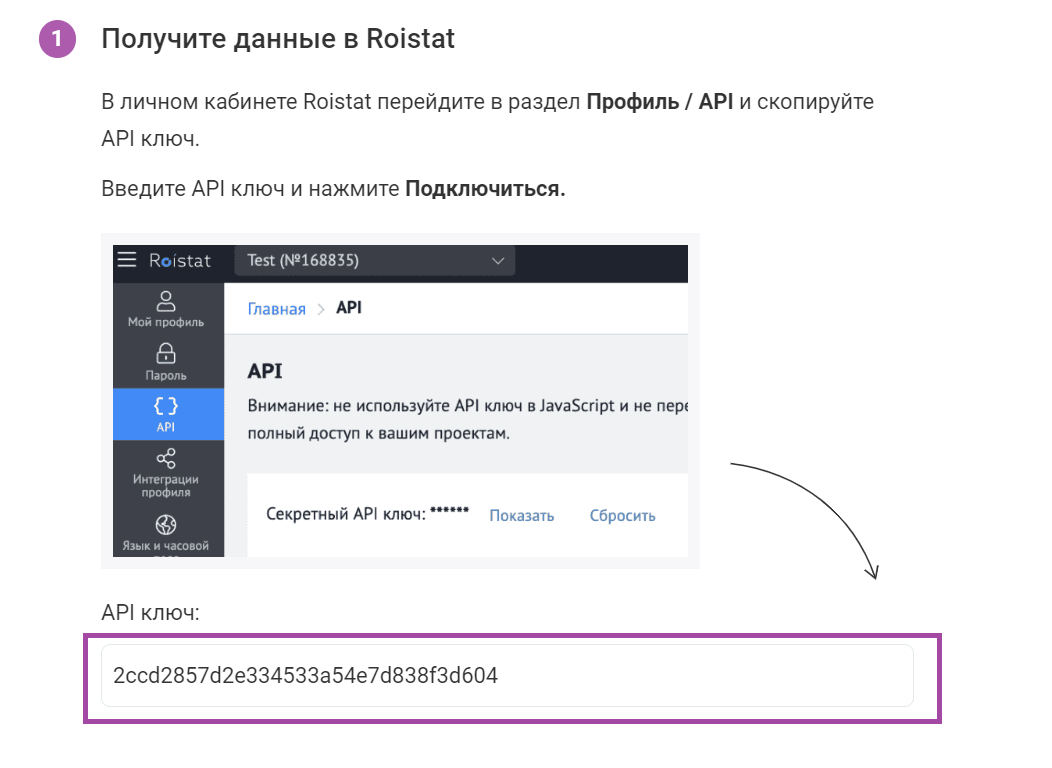Image resolution: width=1052 pixels, height=768 pixels.
Task: Select the API curly braces icon
Action: pyautogui.click(x=166, y=406)
